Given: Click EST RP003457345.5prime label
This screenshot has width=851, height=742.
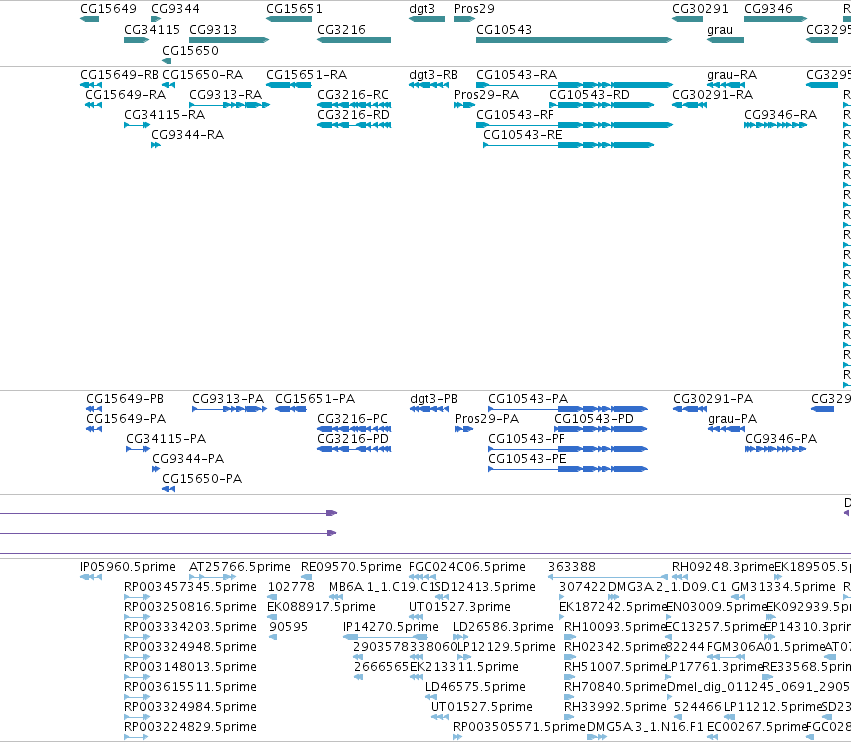Looking at the screenshot, I should (x=190, y=587).
